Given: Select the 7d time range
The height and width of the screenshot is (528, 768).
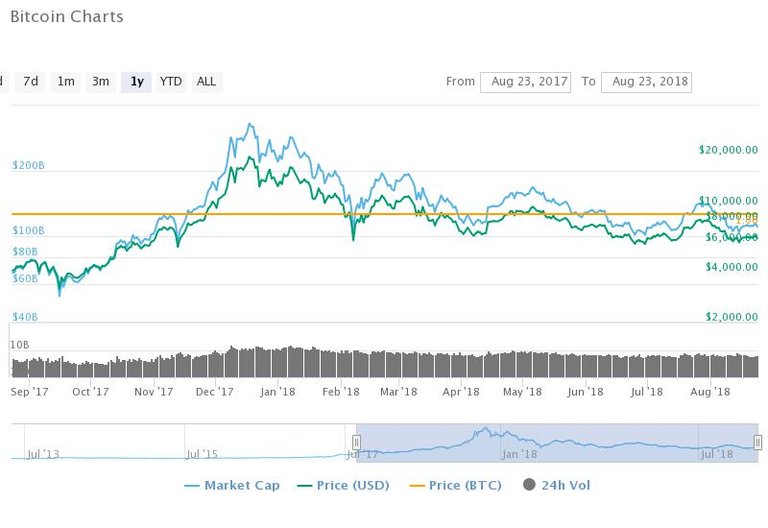Looking at the screenshot, I should pos(32,81).
